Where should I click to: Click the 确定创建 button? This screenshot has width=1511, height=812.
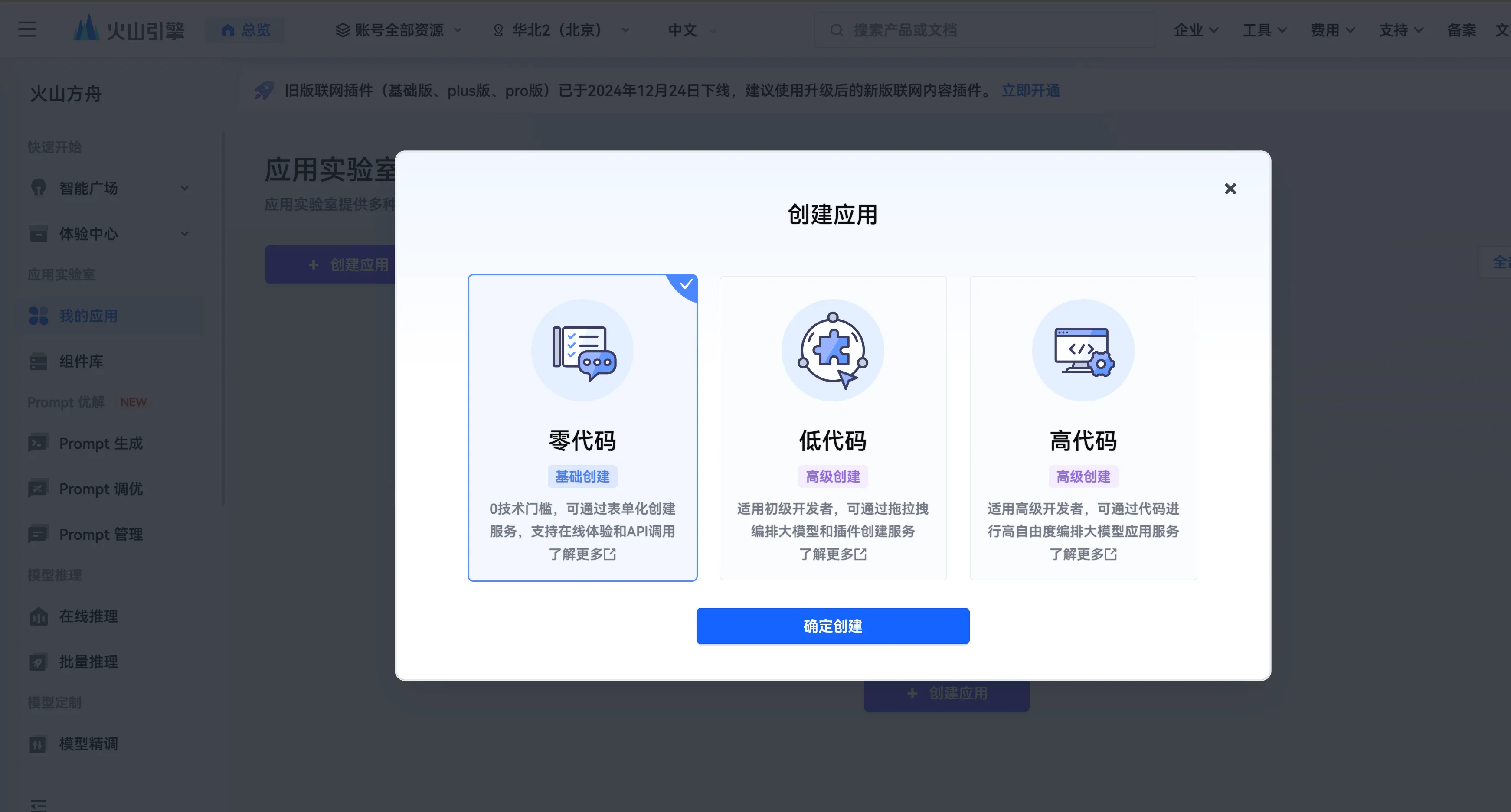(832, 626)
